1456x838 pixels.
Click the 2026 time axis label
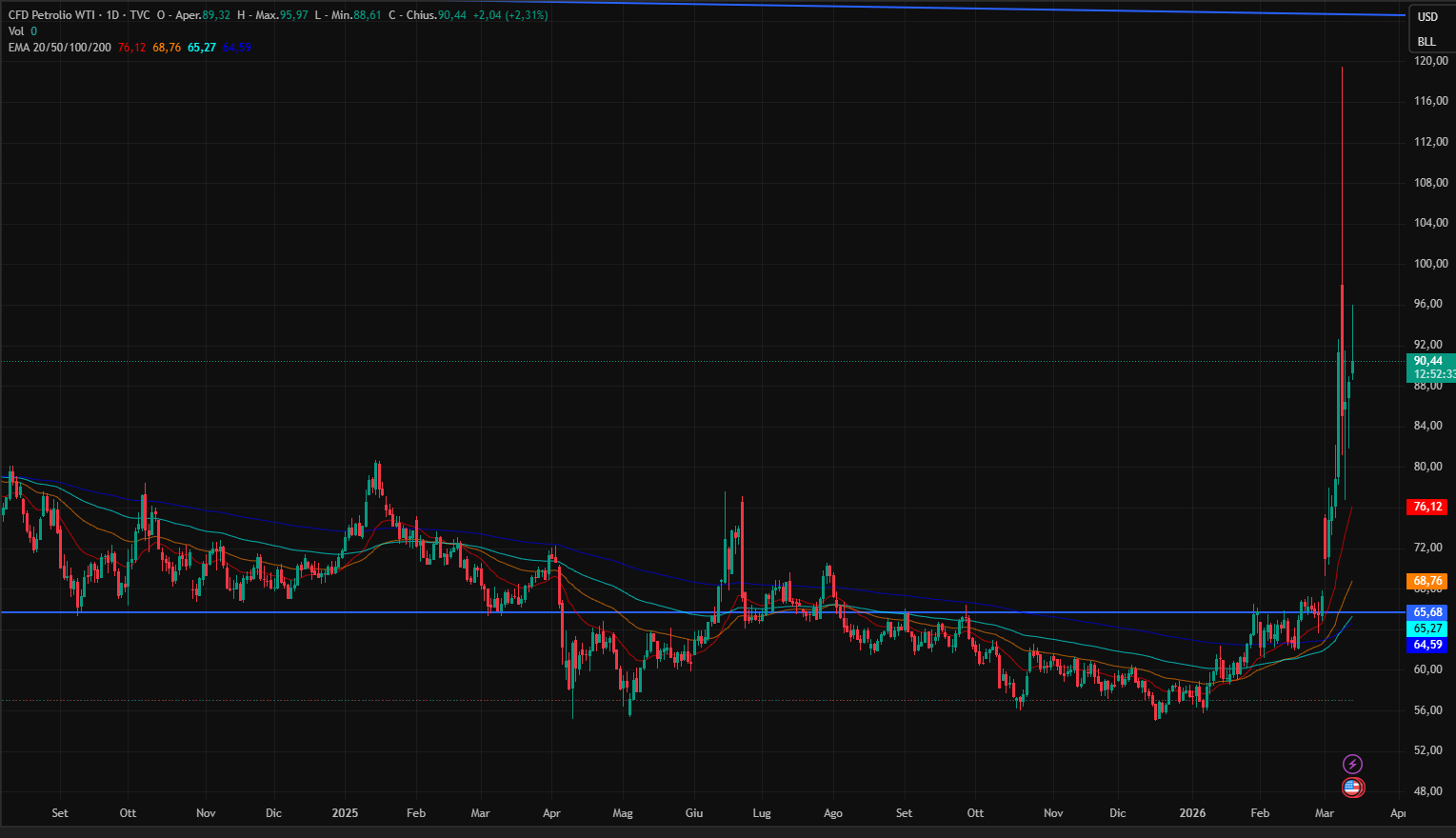tap(1192, 813)
